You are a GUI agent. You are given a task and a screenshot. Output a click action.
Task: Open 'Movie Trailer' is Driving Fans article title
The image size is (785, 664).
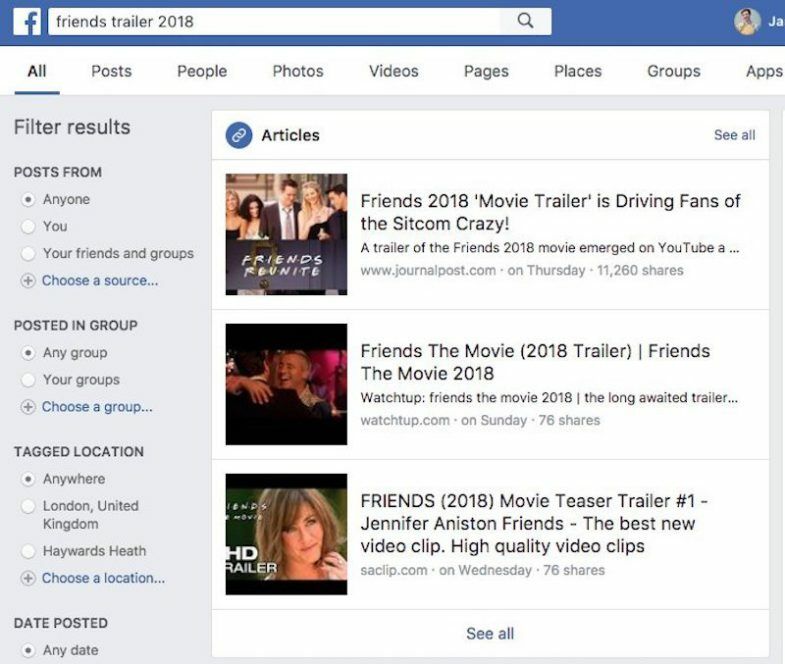tap(550, 212)
